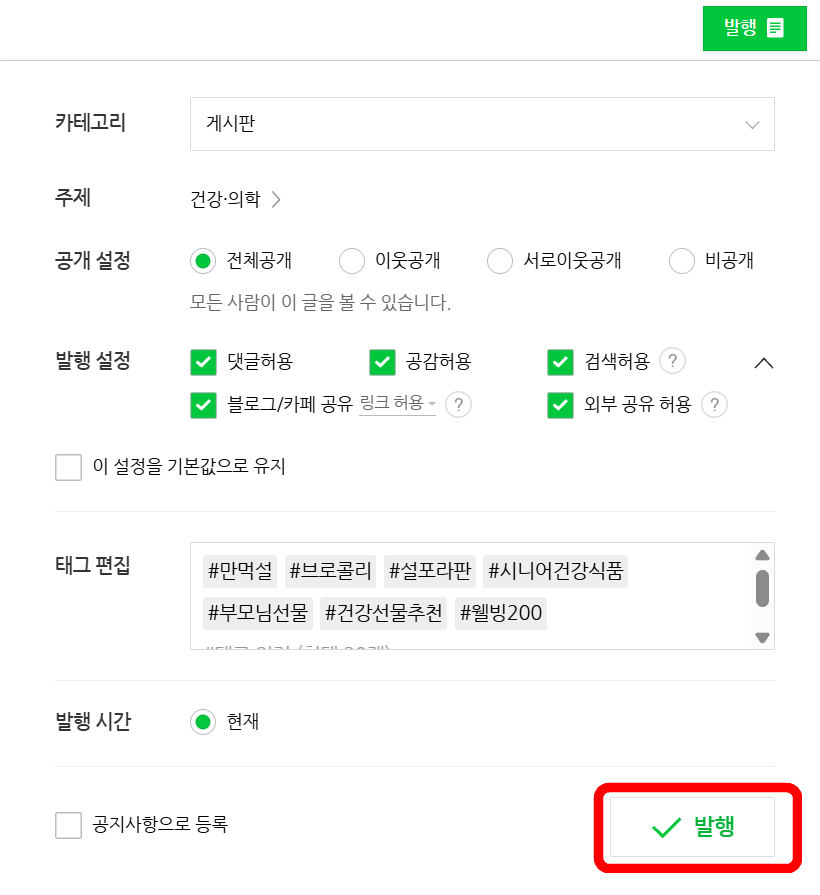Open 링크 허용 share type dropdown
This screenshot has width=820, height=895.
pyautogui.click(x=398, y=404)
